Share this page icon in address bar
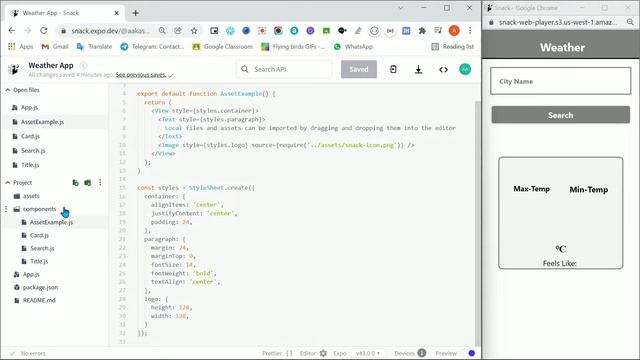 (x=178, y=31)
